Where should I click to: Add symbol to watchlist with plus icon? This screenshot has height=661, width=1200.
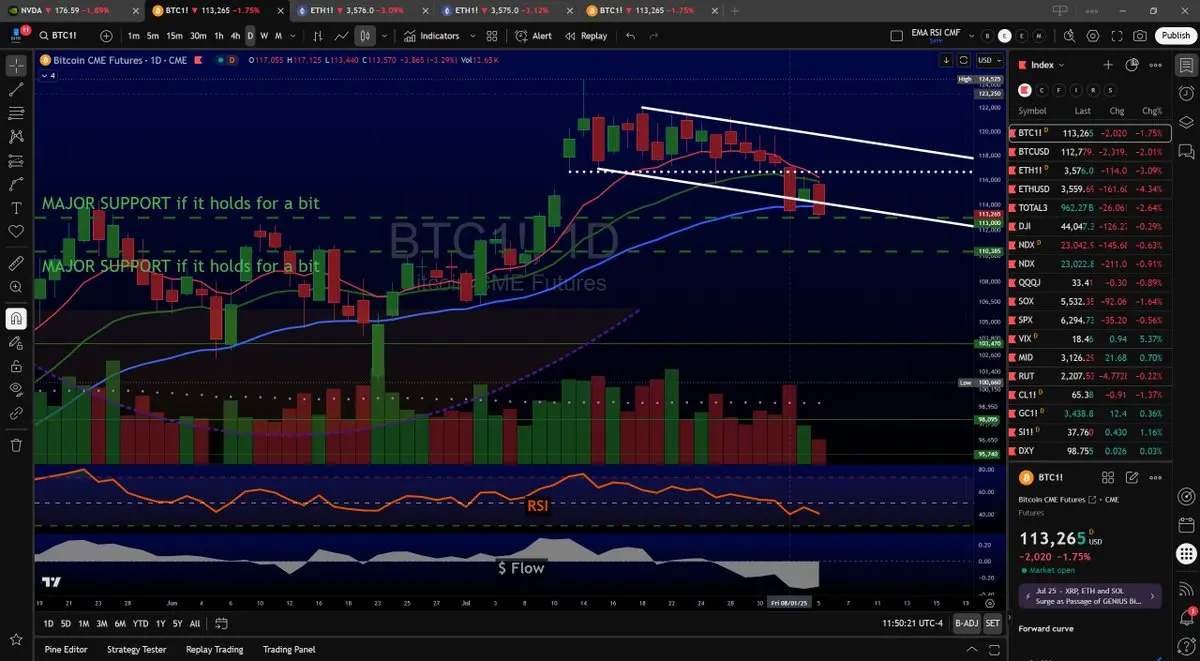pyautogui.click(x=1108, y=64)
